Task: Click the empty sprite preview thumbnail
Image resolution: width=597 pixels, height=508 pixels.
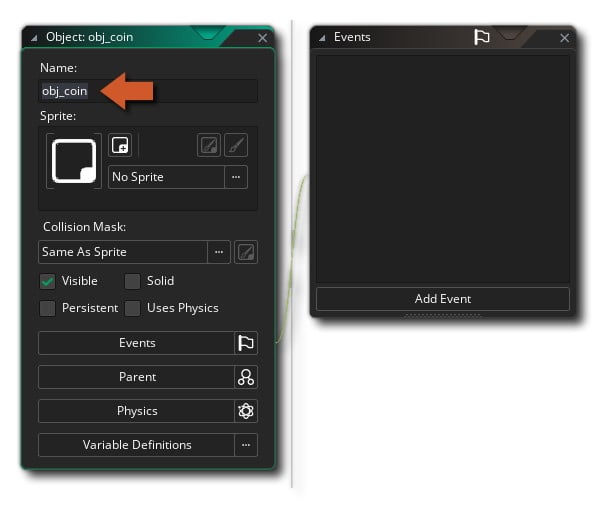Action: point(74,161)
